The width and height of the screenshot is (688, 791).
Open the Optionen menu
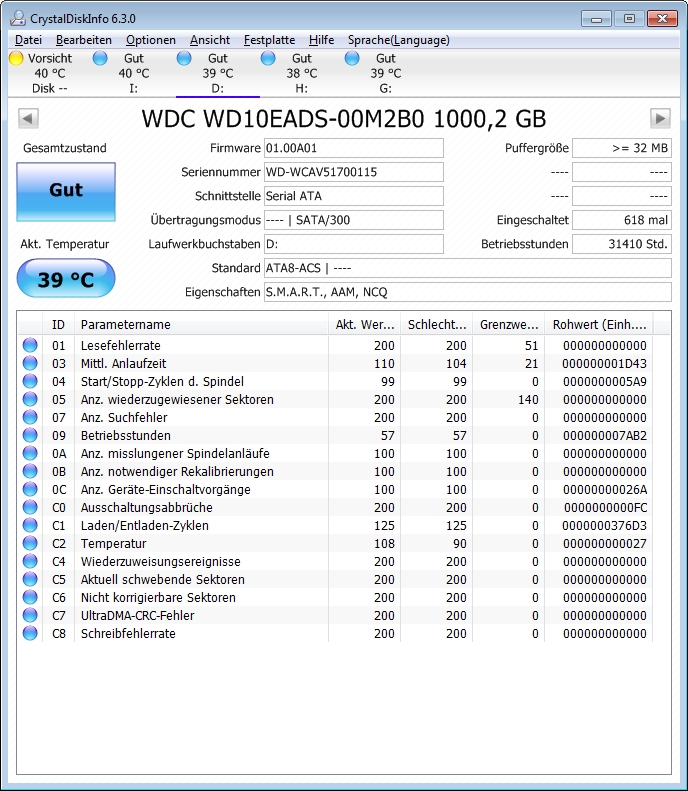(x=151, y=40)
